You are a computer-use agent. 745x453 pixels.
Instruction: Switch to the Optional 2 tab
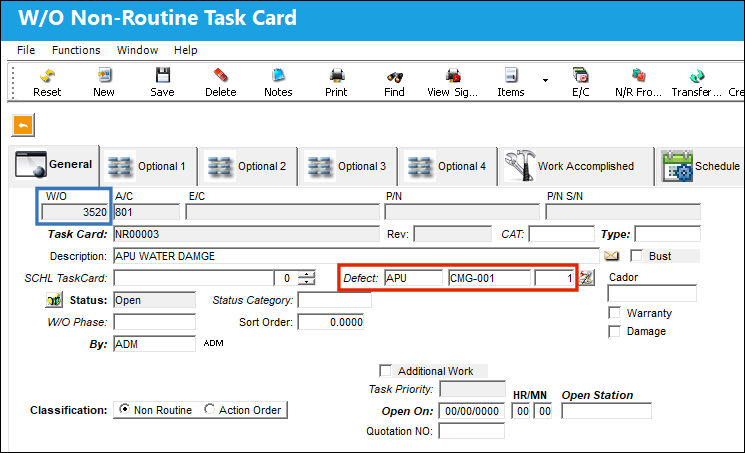[x=248, y=166]
